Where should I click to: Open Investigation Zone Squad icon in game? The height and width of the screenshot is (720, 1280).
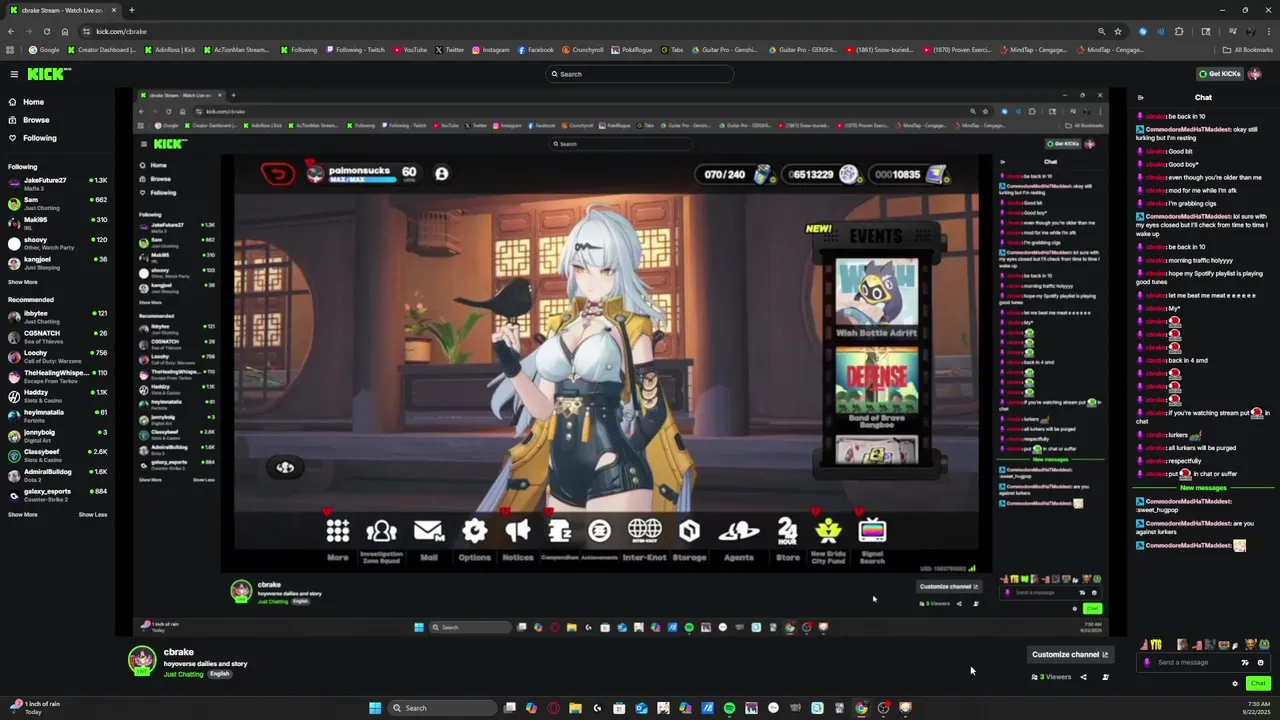point(381,531)
